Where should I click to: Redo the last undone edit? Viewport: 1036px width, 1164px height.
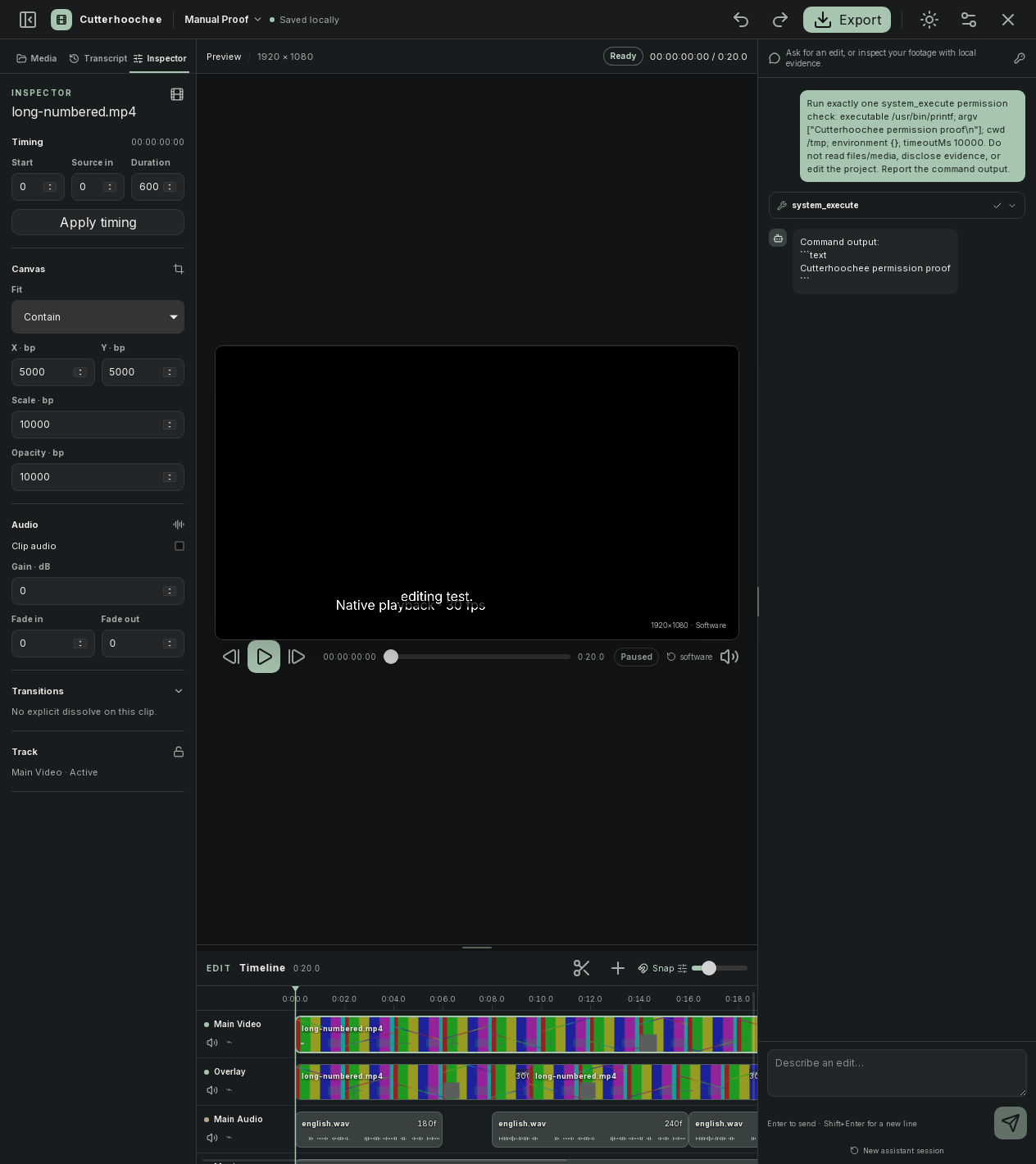[x=780, y=20]
